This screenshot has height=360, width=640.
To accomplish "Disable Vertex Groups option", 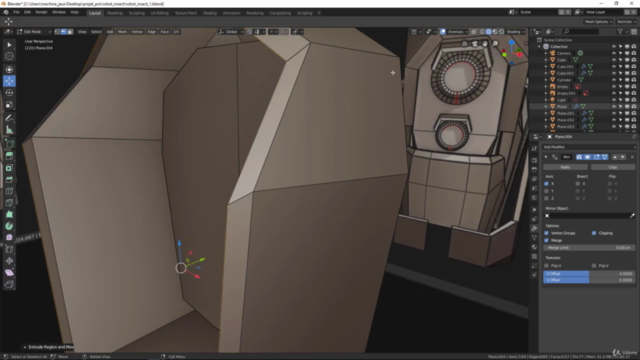I will click(547, 233).
